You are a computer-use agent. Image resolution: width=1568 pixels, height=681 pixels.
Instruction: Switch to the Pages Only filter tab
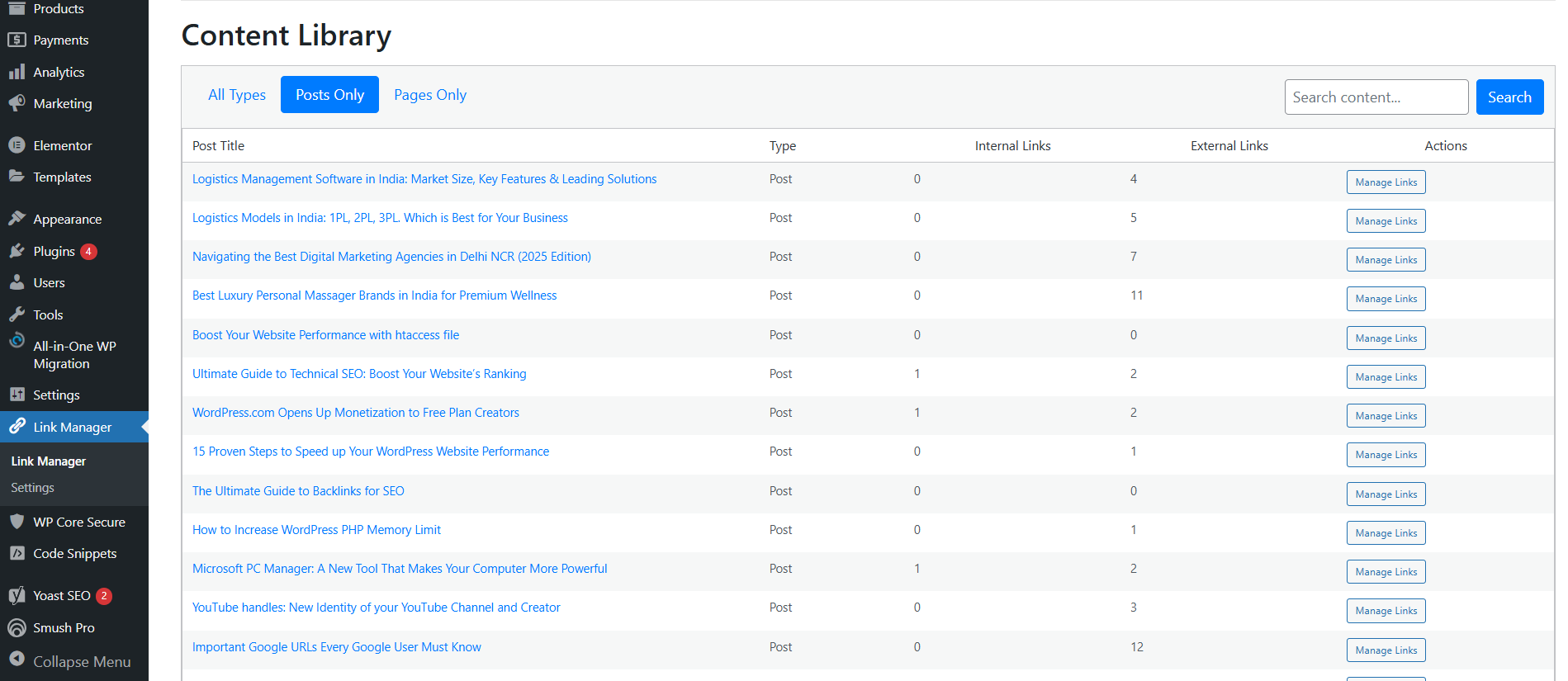[x=430, y=95]
